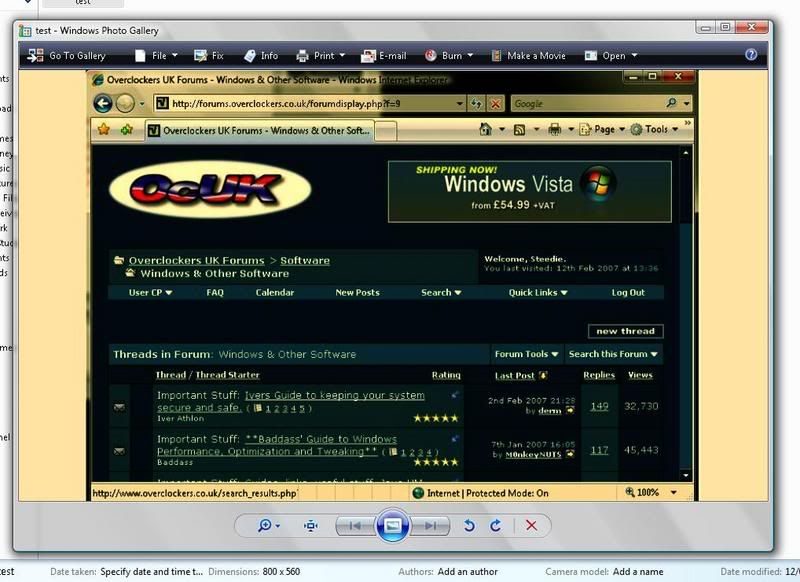Open the Fix pane for this picture
The width and height of the screenshot is (800, 582).
(x=209, y=56)
